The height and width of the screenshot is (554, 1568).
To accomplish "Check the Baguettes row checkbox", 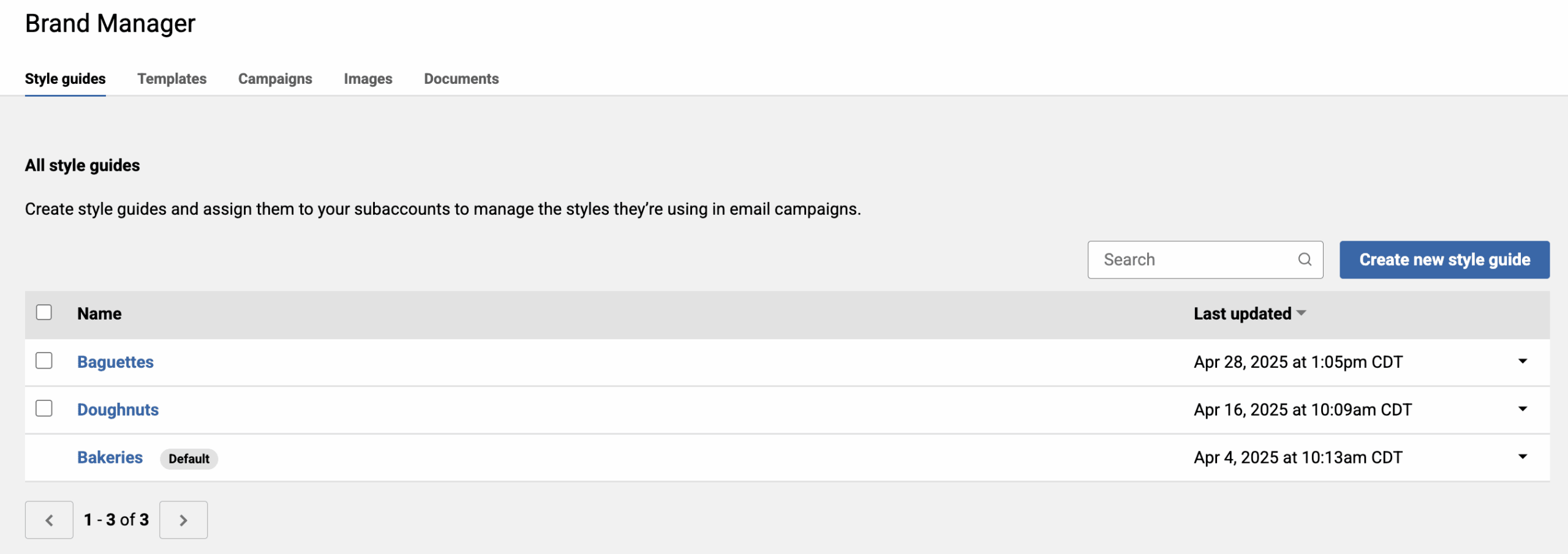I will [44, 361].
